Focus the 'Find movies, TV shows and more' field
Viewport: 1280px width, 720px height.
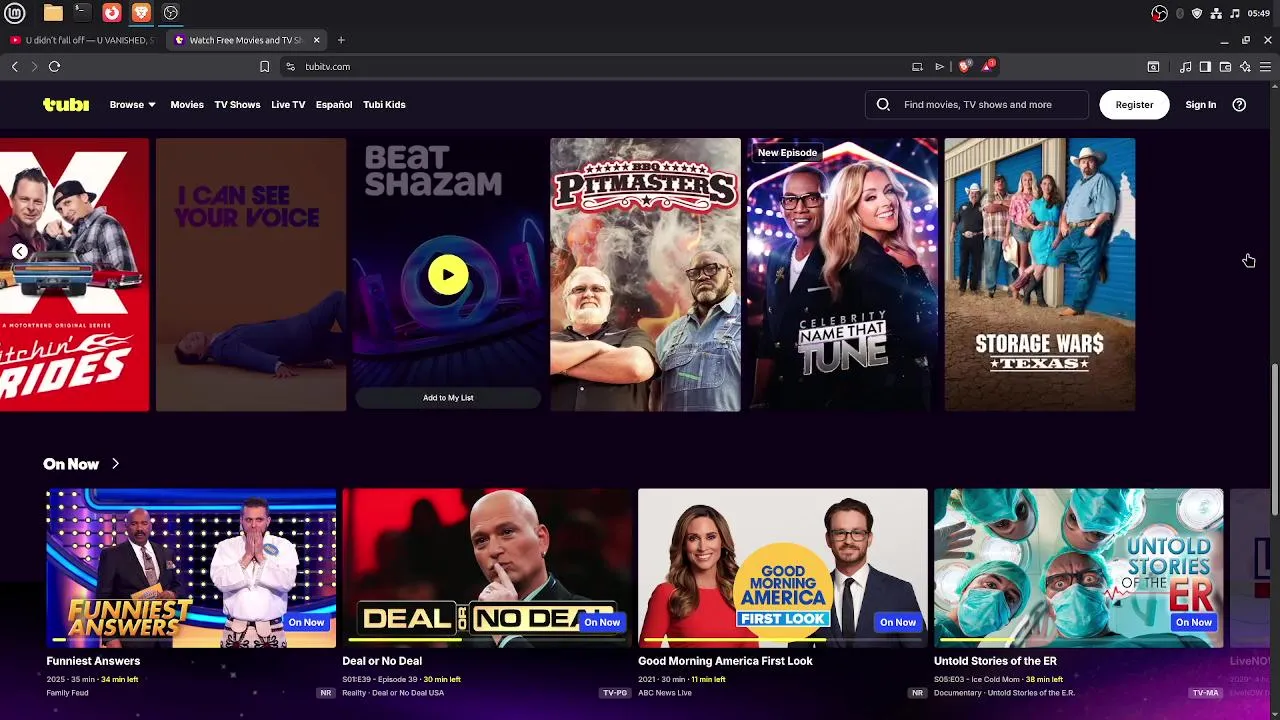coord(977,104)
